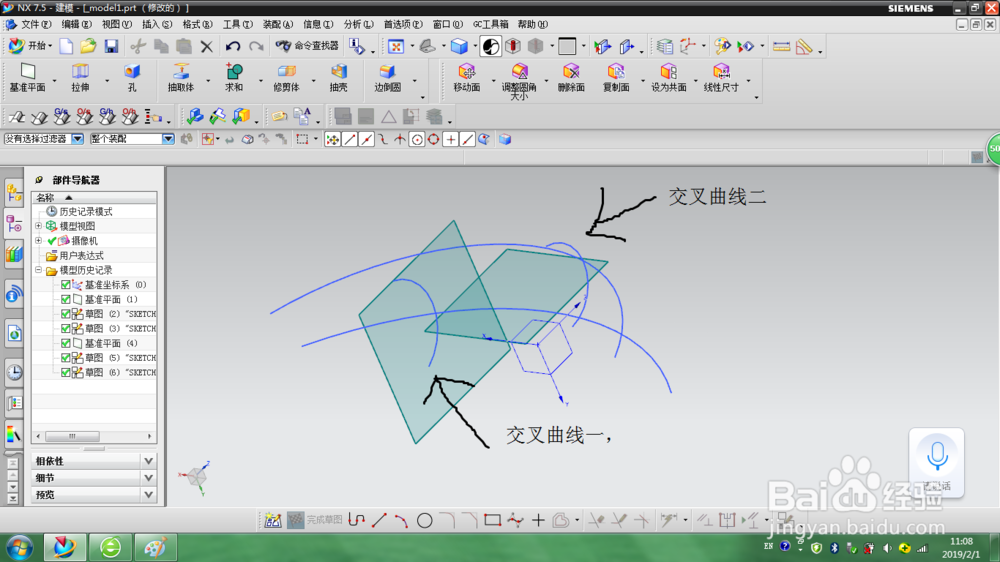Select the 孔 hole tool
Viewport: 1000px width, 562px height.
click(132, 78)
